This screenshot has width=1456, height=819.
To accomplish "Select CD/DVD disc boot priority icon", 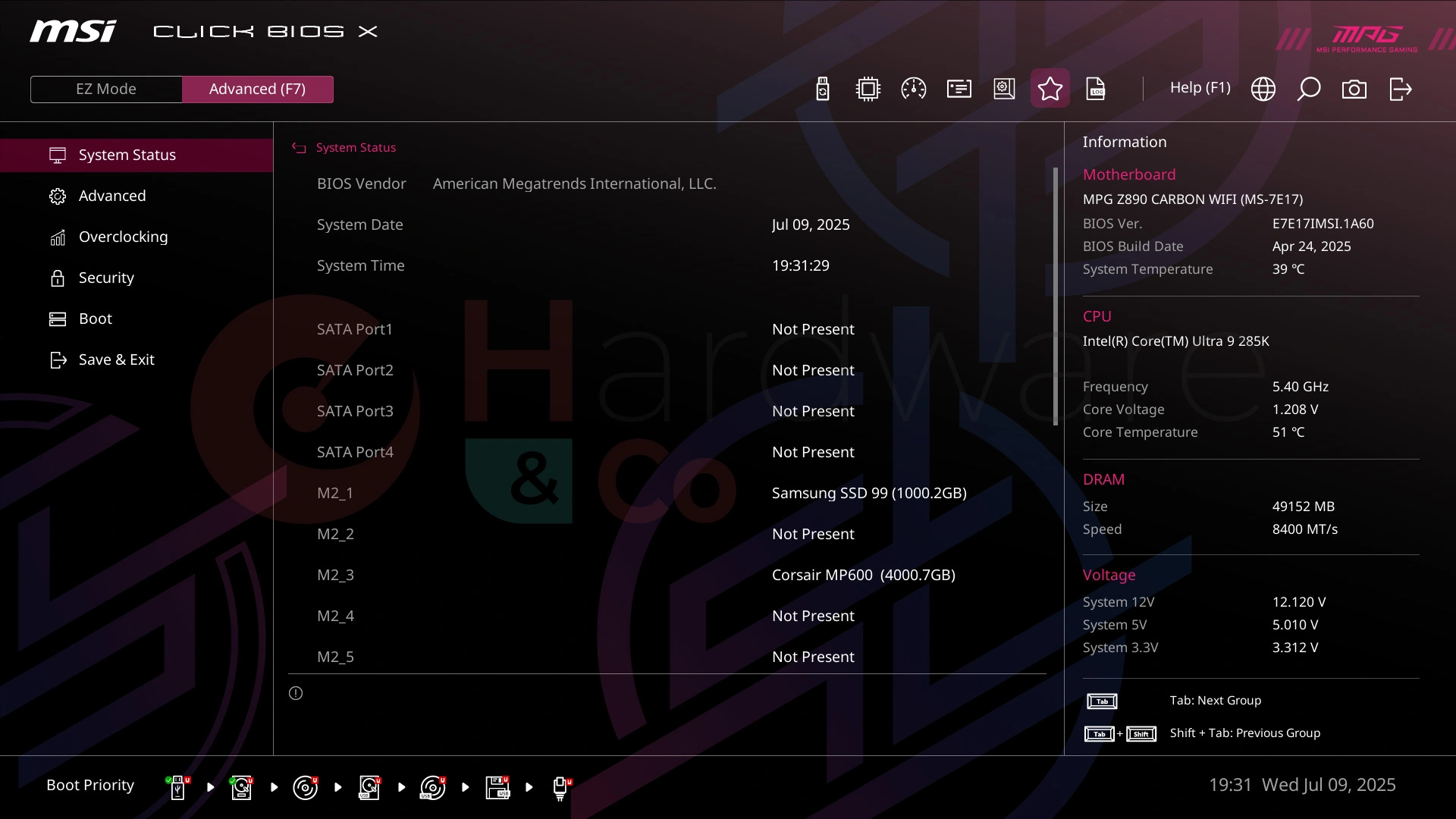I will (305, 787).
